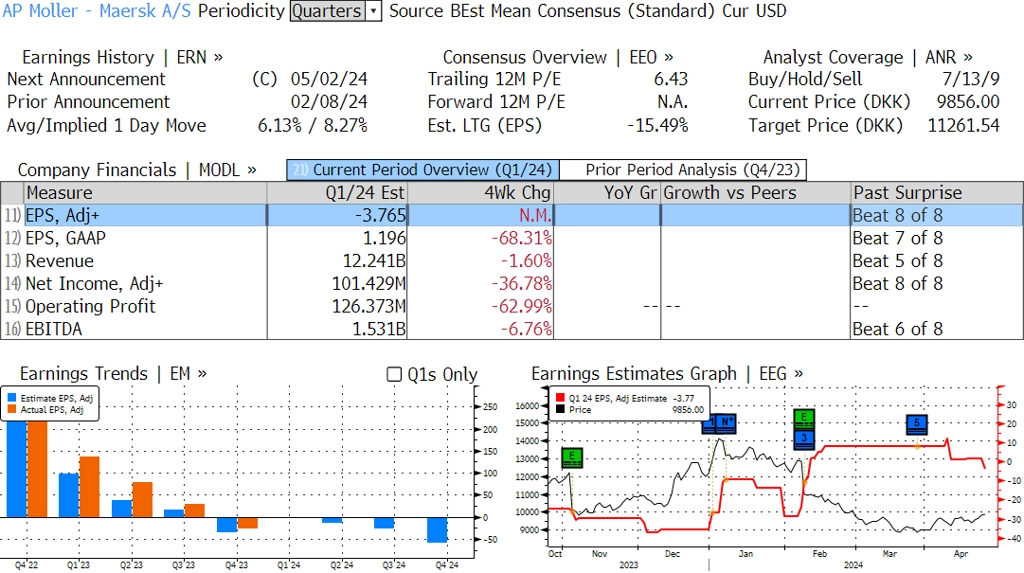This screenshot has width=1024, height=573.
Task: Select the EPS, Adj+ row
Action: (512, 215)
